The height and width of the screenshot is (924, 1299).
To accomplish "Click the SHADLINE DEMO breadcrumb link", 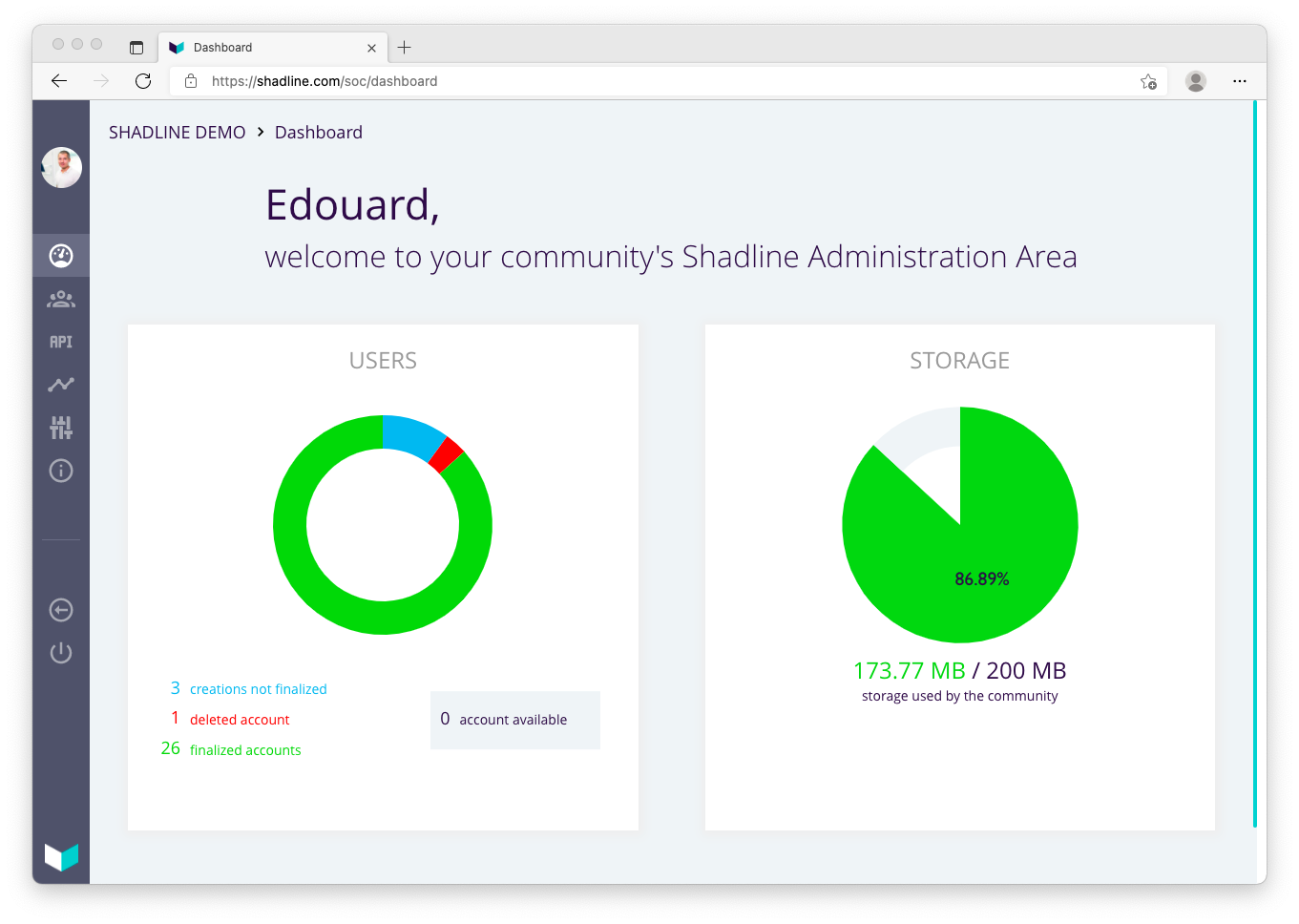I will pyautogui.click(x=177, y=133).
